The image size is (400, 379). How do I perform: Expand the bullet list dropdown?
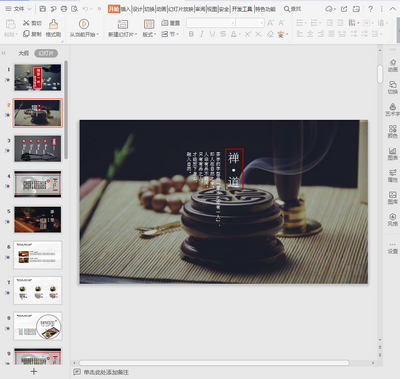point(306,23)
